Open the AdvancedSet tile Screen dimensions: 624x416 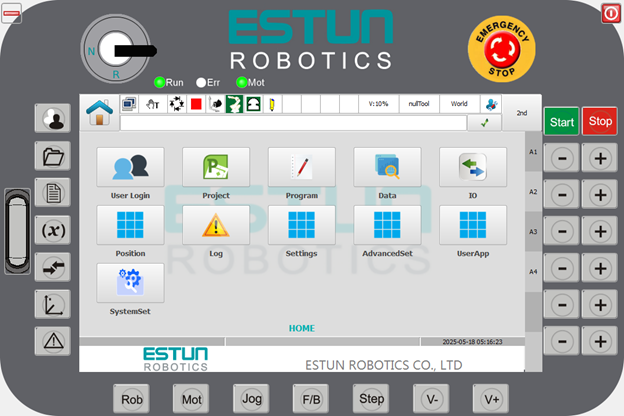(387, 225)
